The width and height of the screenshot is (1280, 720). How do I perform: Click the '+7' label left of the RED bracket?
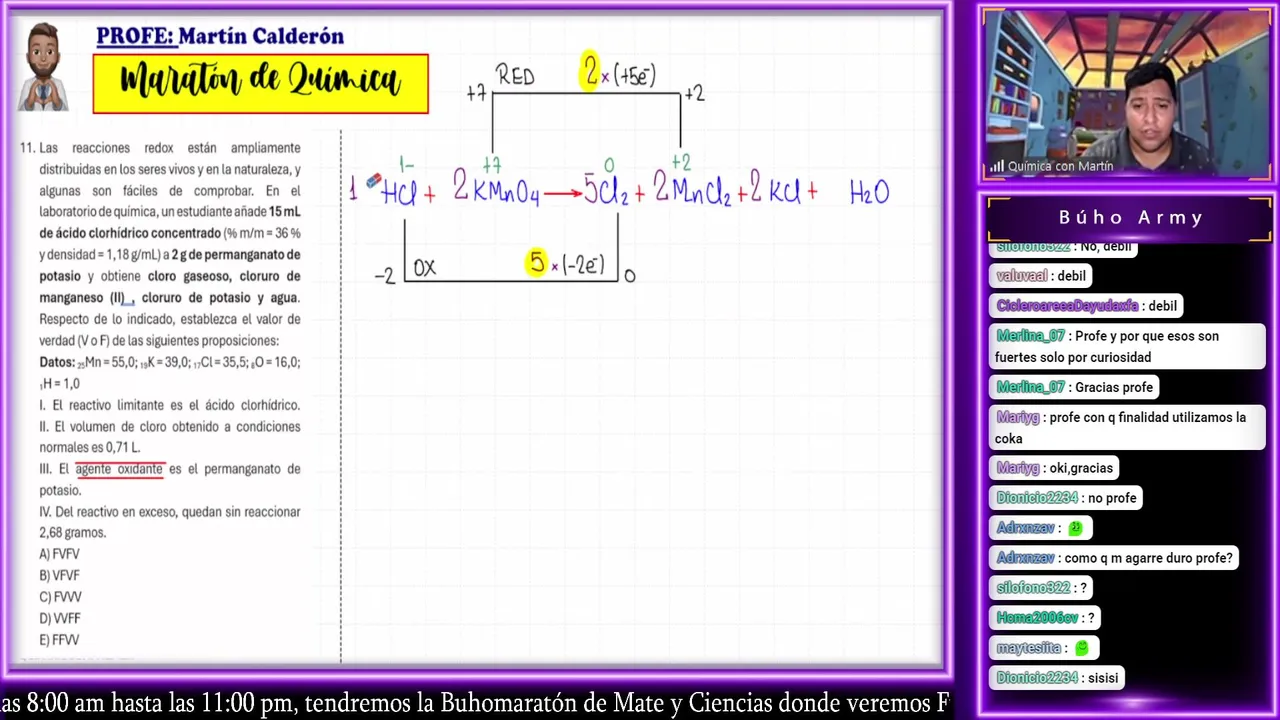476,94
